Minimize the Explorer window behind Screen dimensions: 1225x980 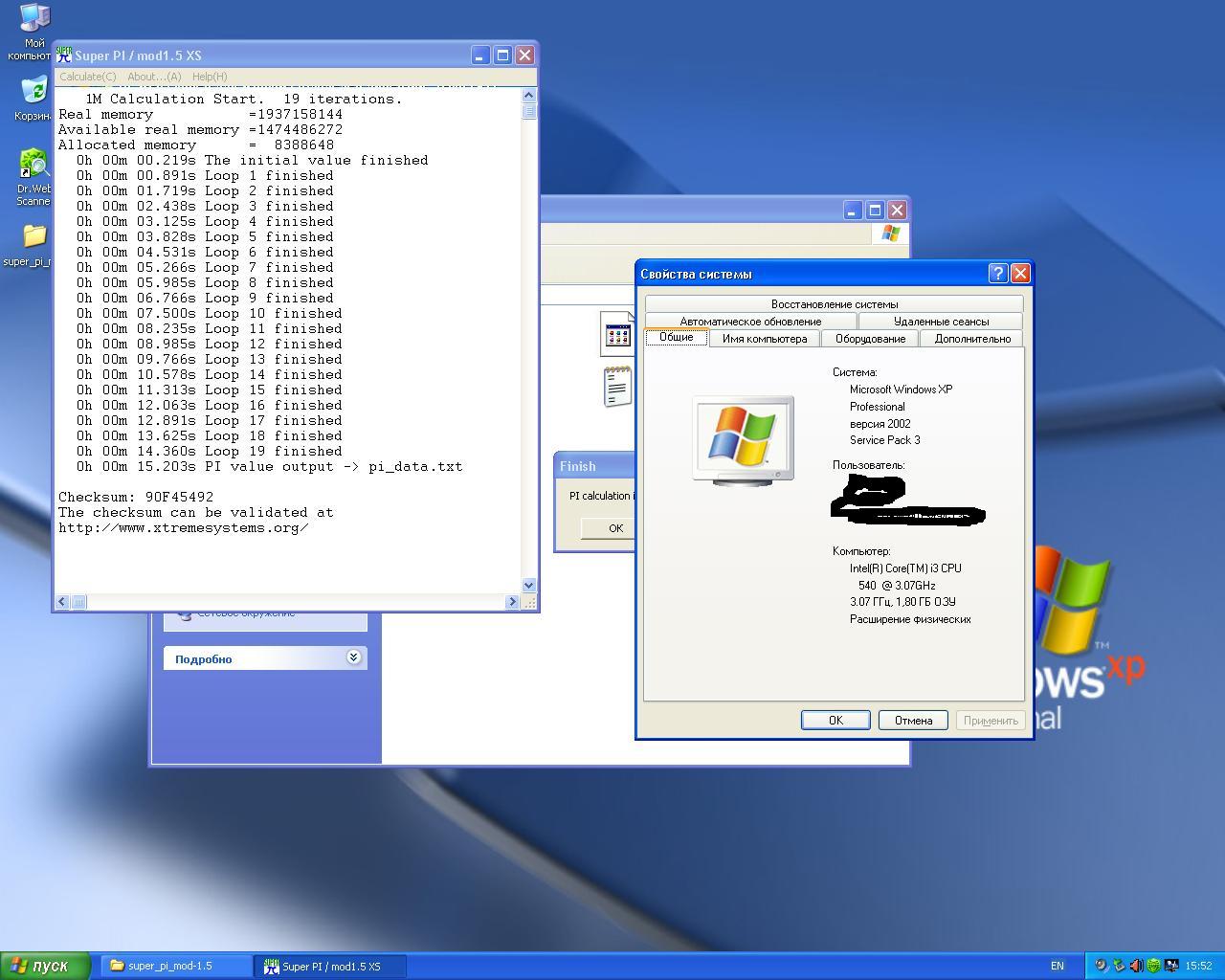point(853,210)
